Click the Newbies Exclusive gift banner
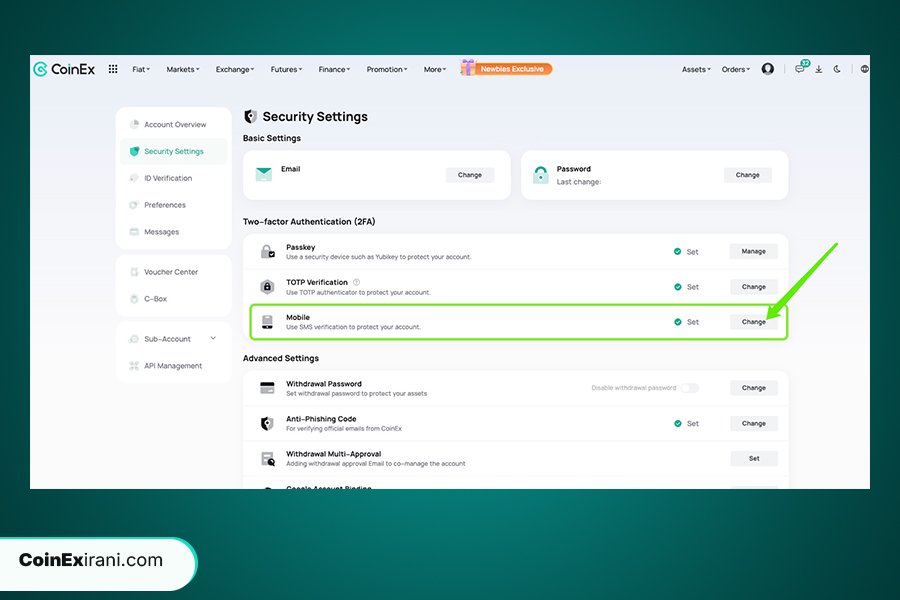Viewport: 900px width, 600px height. (x=506, y=68)
